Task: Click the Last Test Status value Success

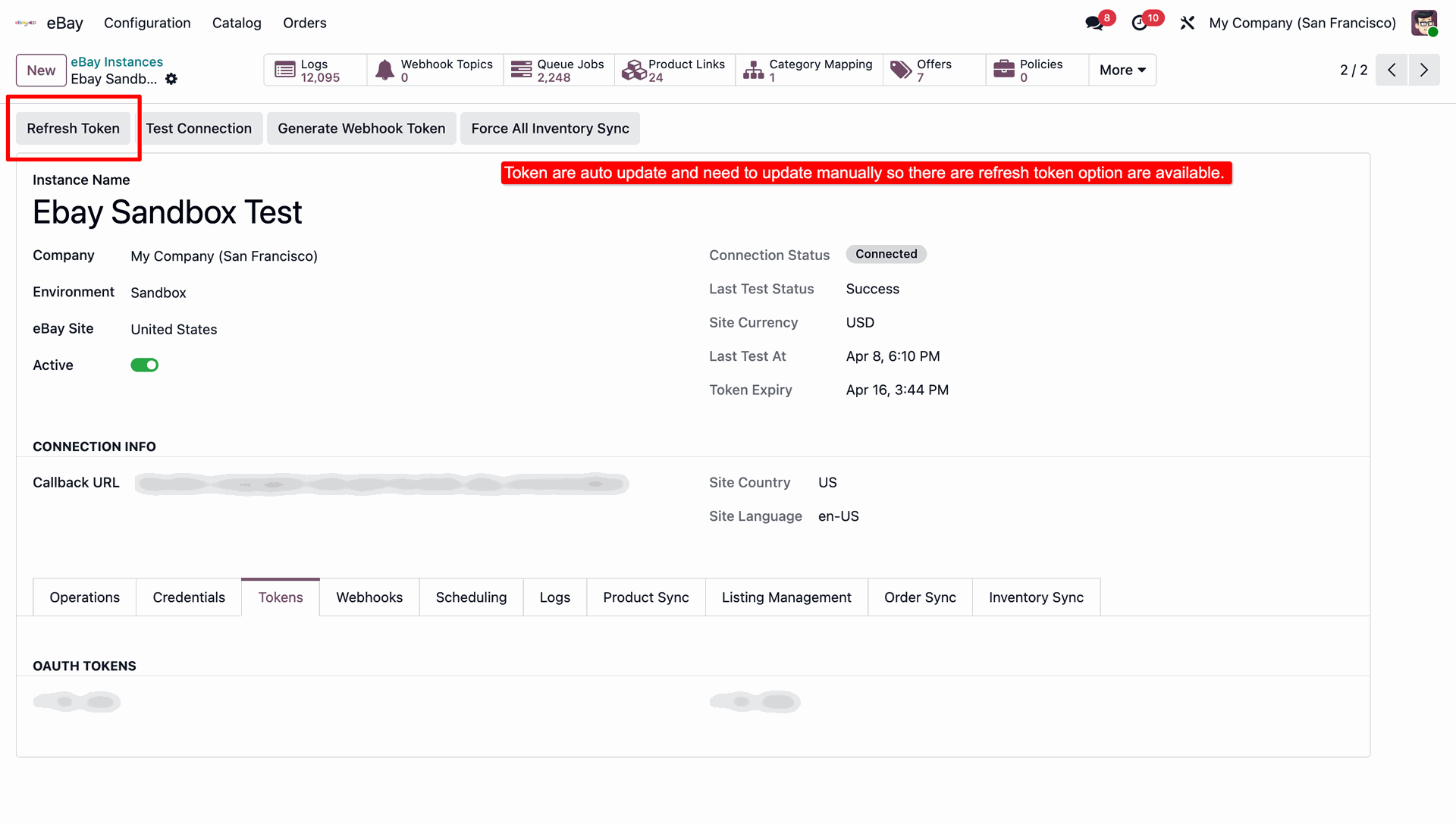Action: tap(873, 290)
